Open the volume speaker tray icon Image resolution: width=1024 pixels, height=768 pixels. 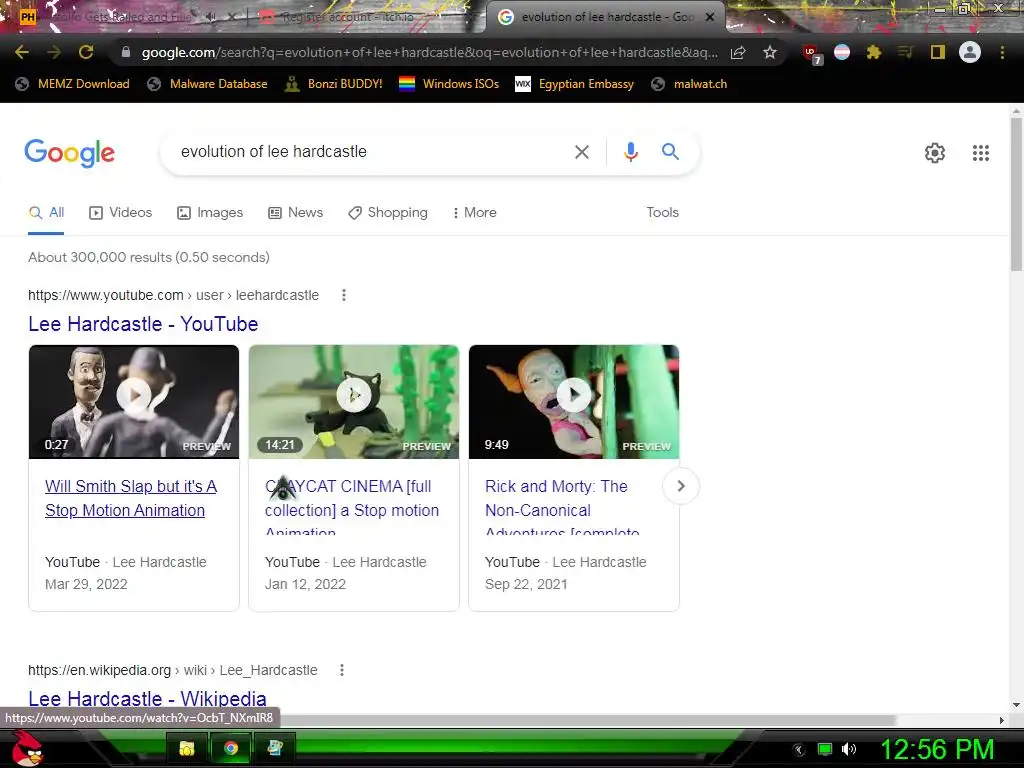click(x=848, y=750)
